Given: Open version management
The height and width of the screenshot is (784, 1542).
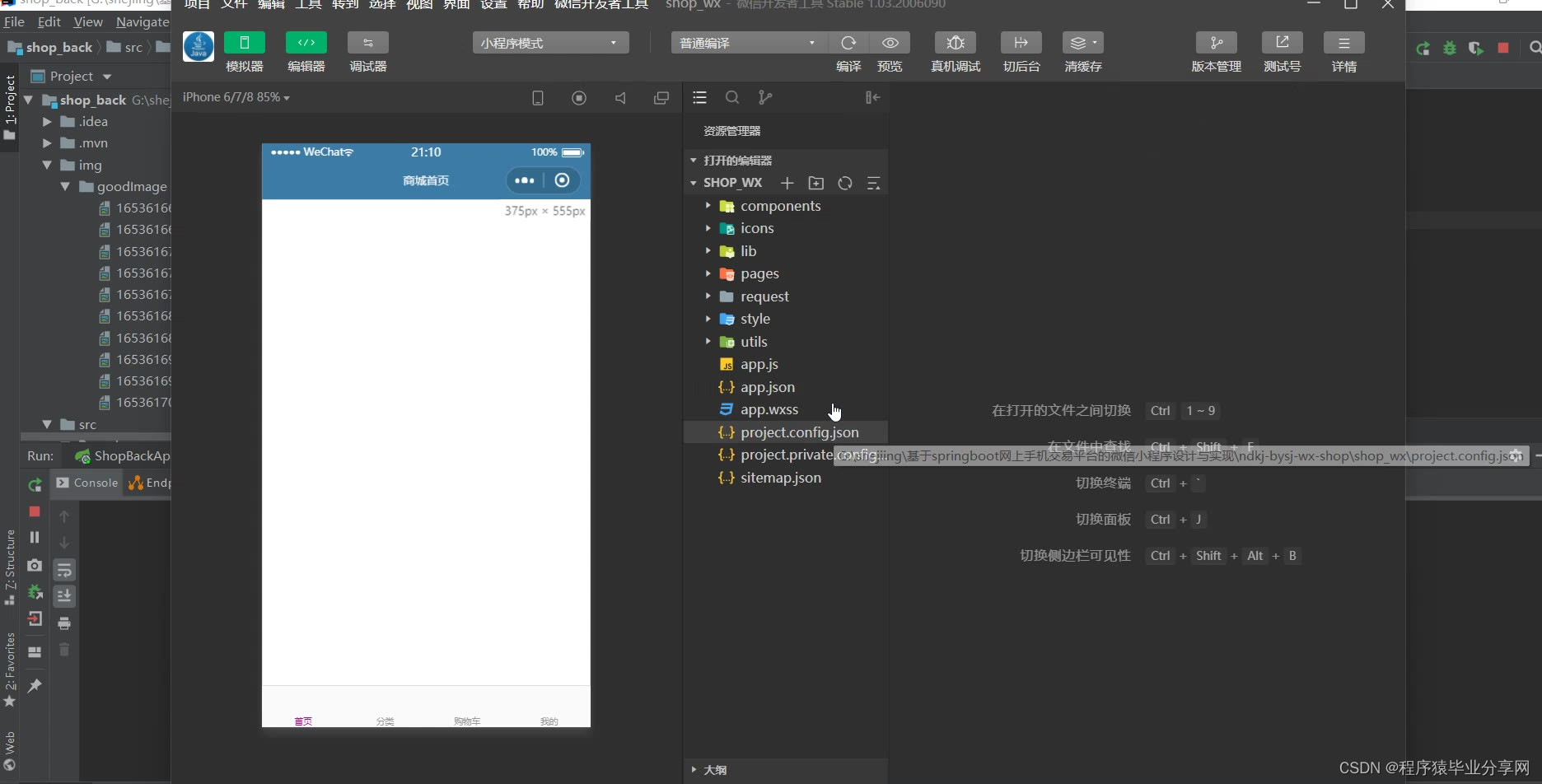Looking at the screenshot, I should (x=1216, y=43).
